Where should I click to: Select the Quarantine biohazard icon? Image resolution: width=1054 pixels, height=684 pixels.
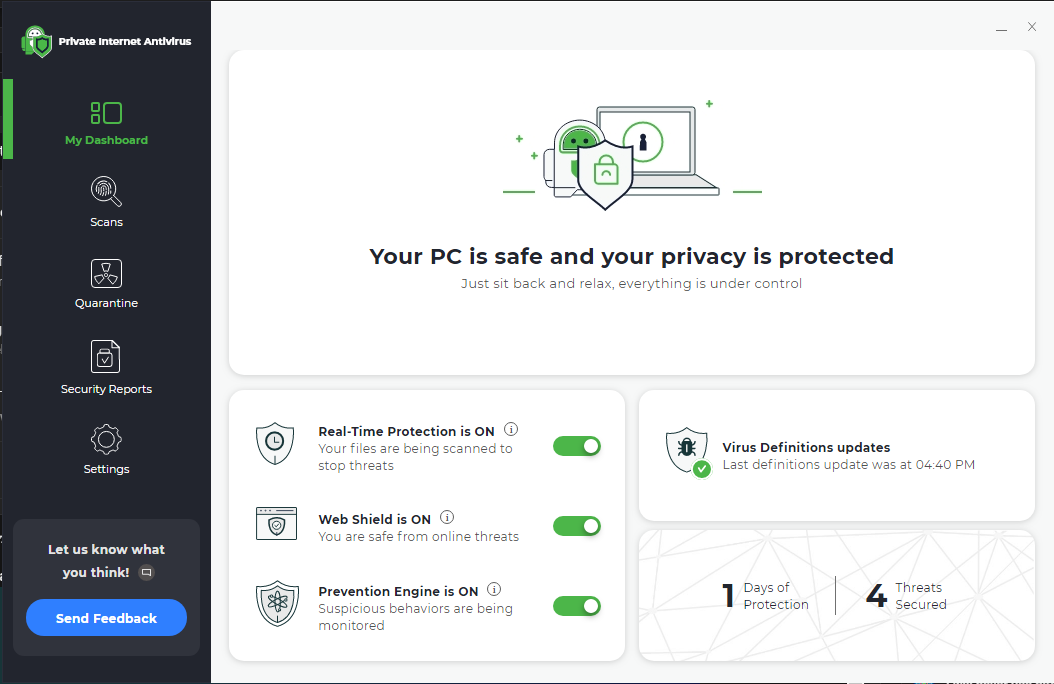pos(106,273)
